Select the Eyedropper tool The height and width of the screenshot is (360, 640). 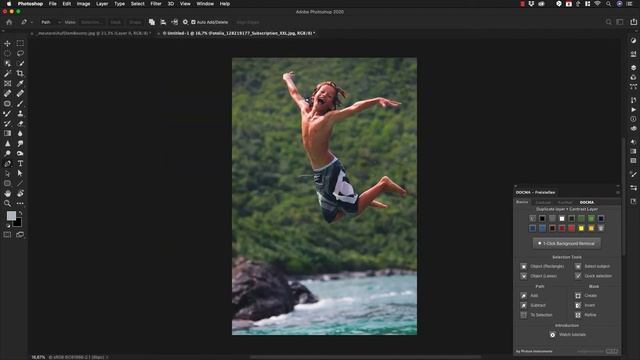click(x=20, y=83)
